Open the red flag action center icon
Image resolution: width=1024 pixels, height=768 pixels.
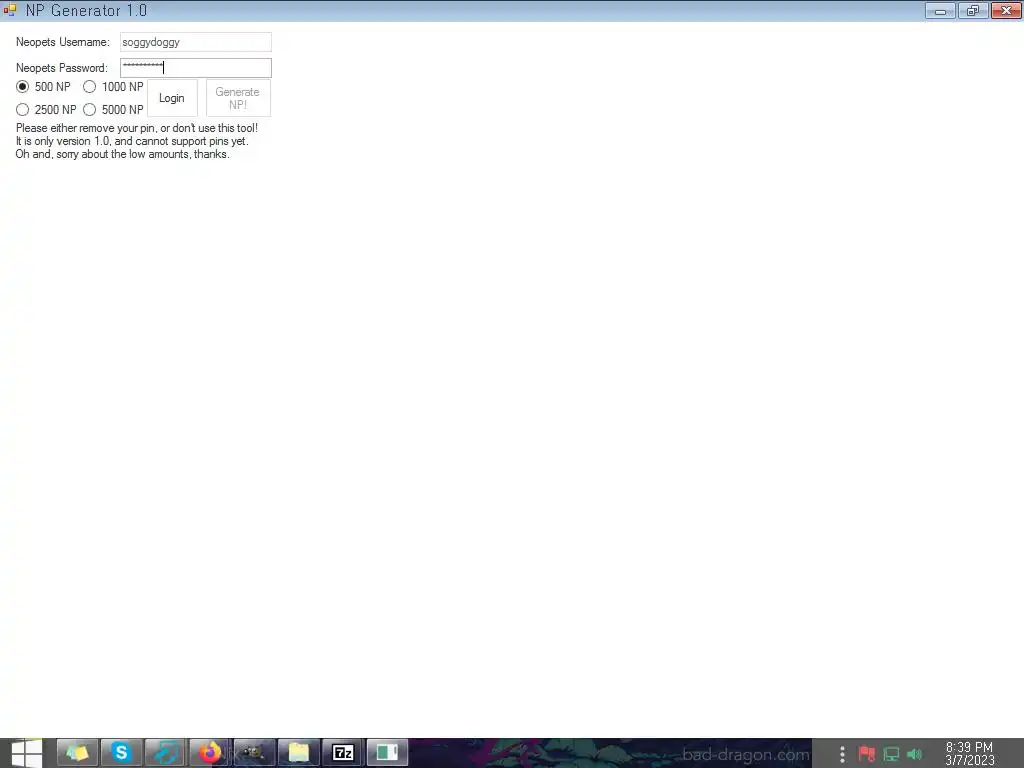click(867, 754)
